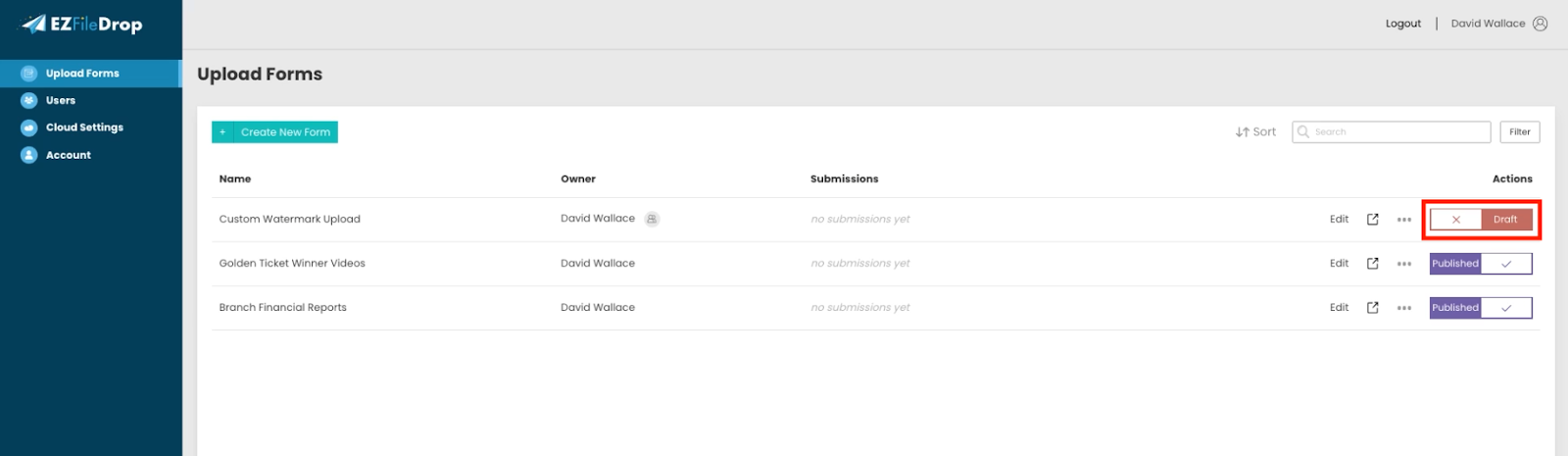Viewport: 1568px width, 456px height.
Task: Click the search magnifier icon
Action: 1303,131
